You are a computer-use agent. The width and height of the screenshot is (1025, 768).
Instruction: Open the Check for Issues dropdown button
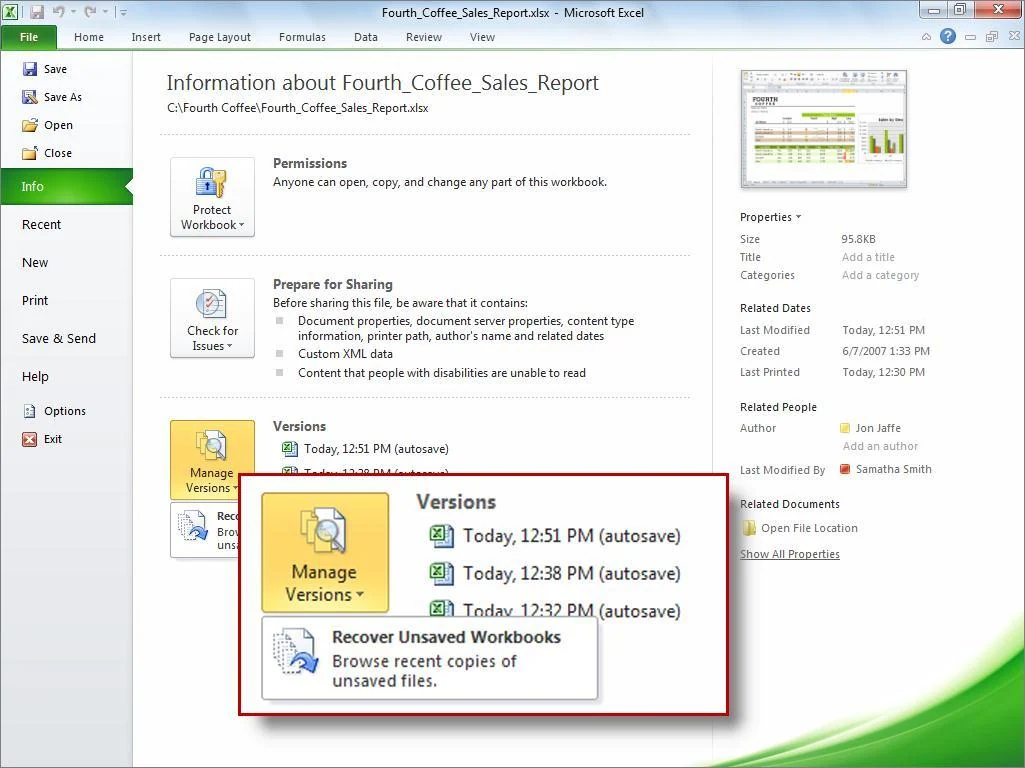click(212, 318)
